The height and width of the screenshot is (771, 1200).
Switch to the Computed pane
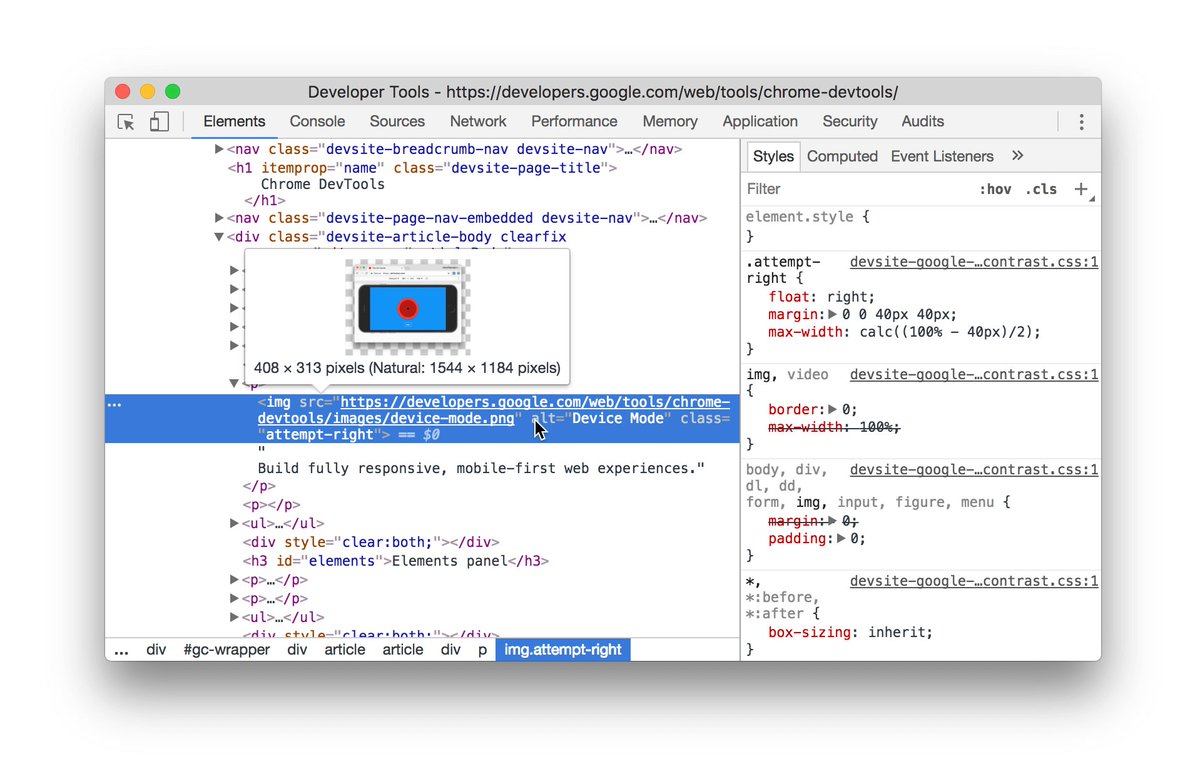(x=842, y=156)
